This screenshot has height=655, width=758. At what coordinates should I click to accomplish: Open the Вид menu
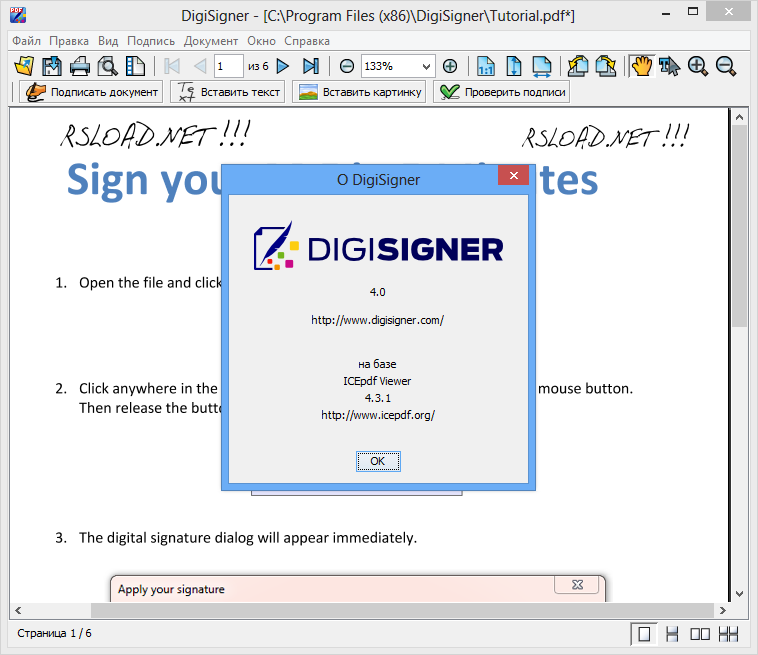tap(108, 41)
